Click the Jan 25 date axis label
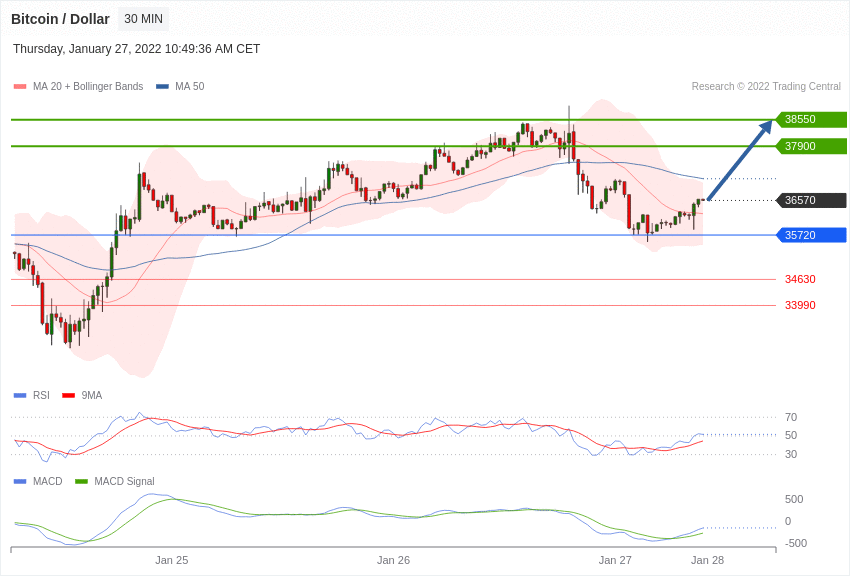The image size is (850, 576). click(x=172, y=560)
